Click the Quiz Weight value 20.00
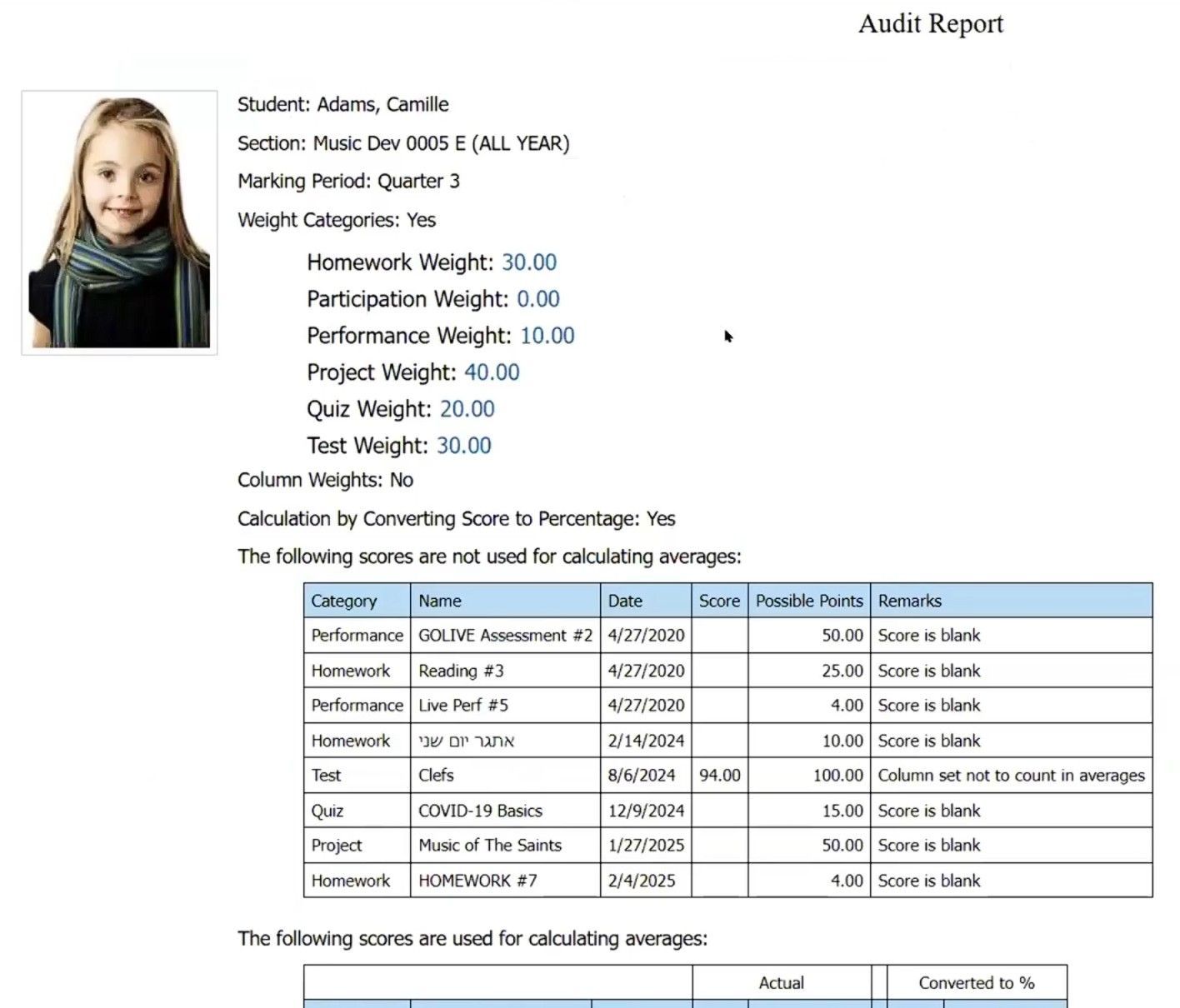Image resolution: width=1180 pixels, height=1008 pixels. (467, 408)
